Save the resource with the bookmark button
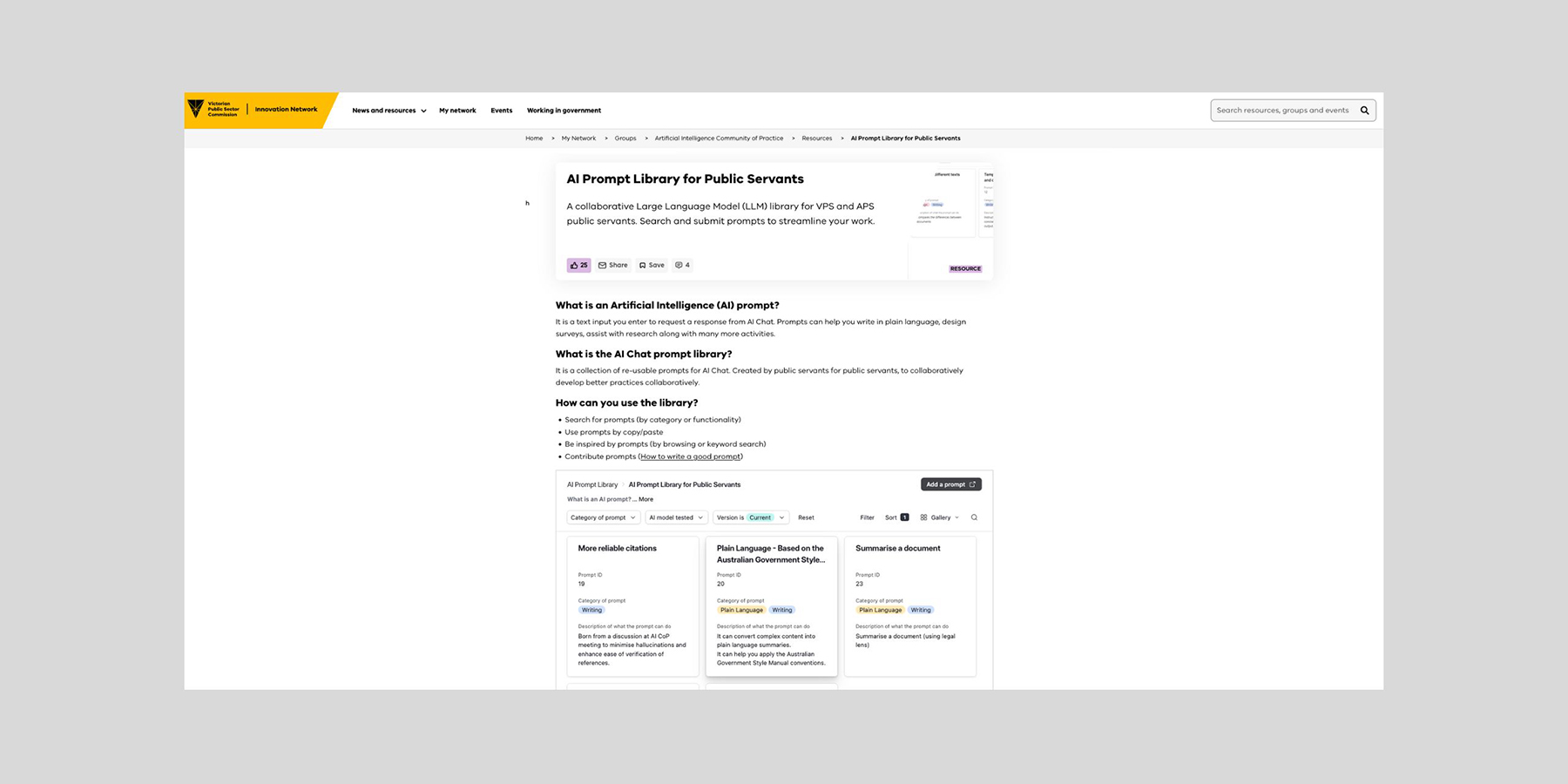The height and width of the screenshot is (784, 1568). (x=652, y=265)
